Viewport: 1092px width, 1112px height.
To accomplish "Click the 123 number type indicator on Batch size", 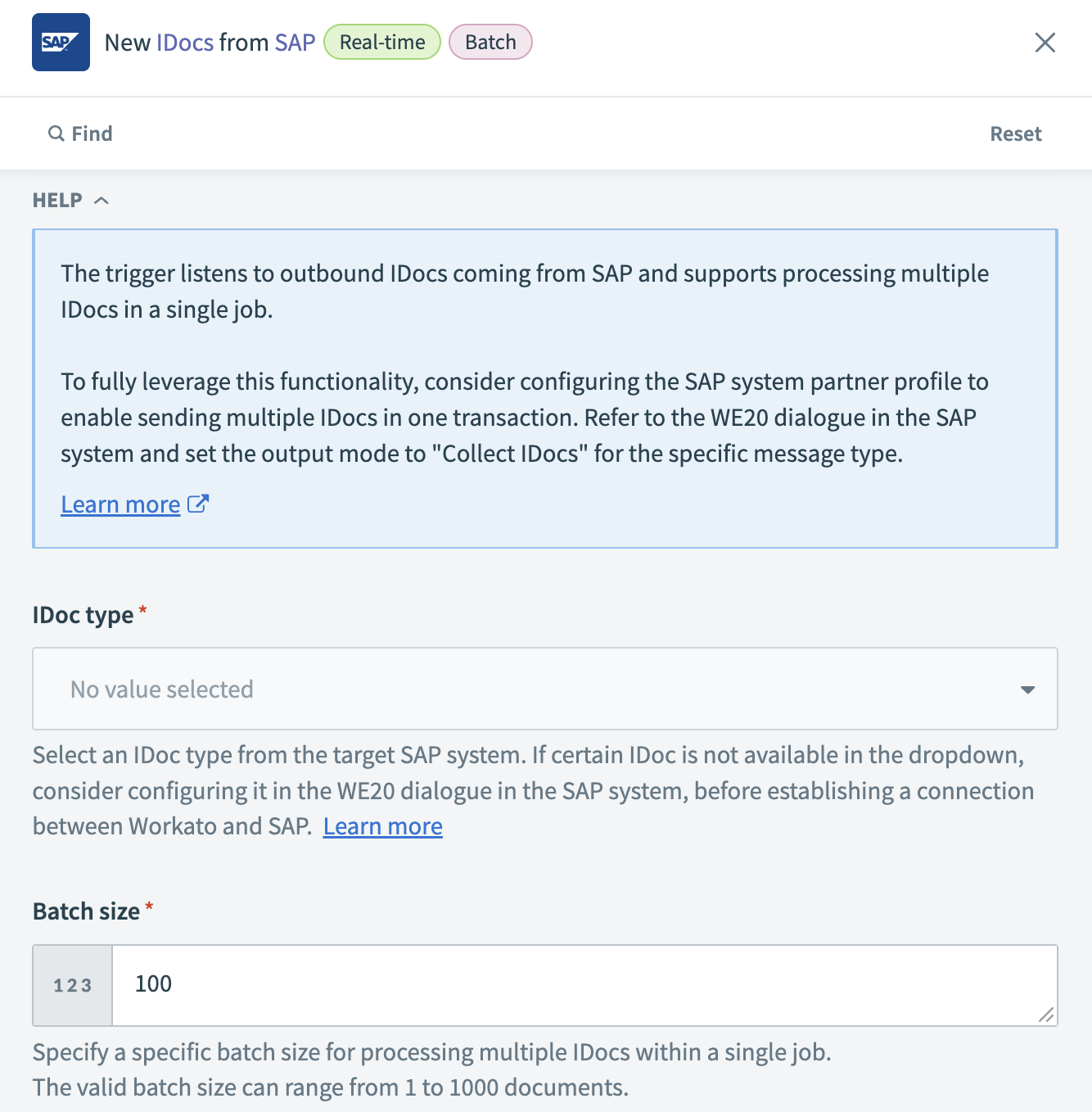I will coord(71,985).
